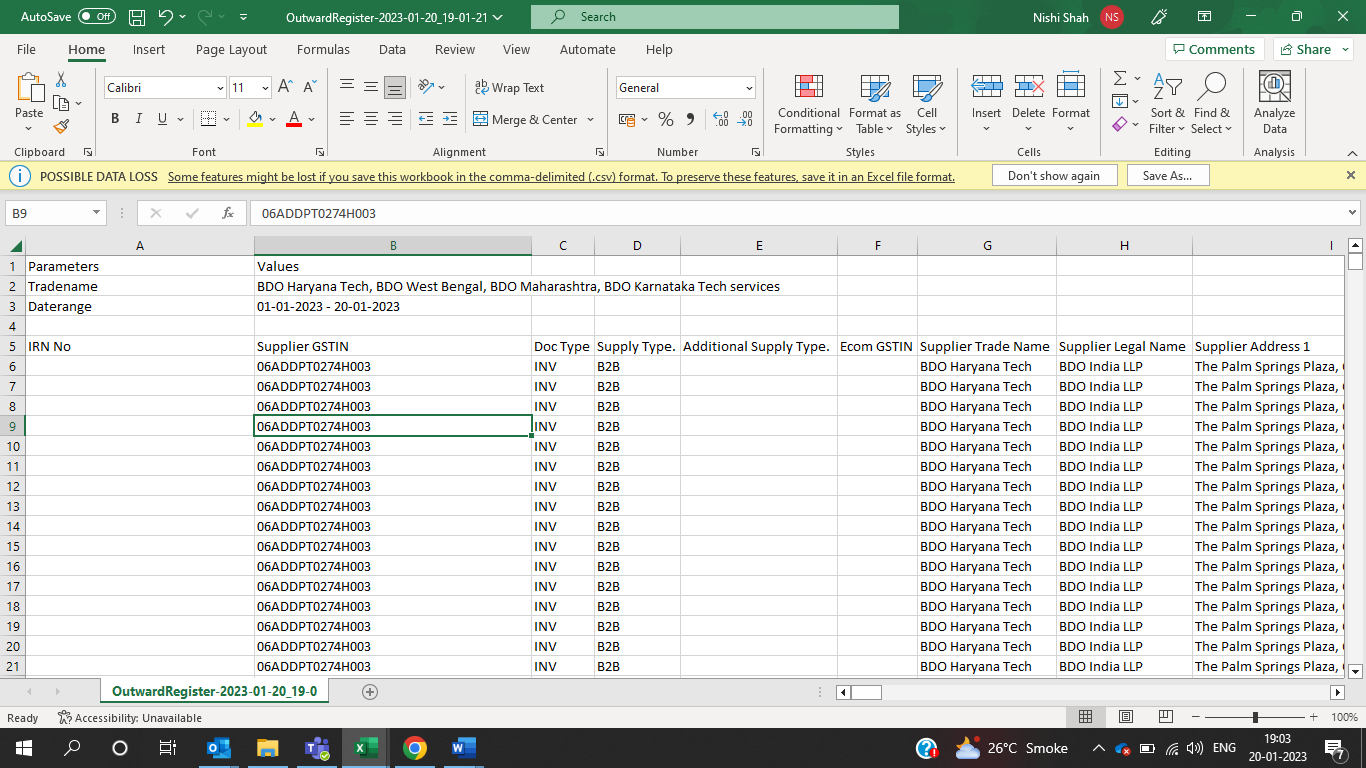Select the OutwardRegister sheet tab
Image resolution: width=1366 pixels, height=768 pixels.
click(x=214, y=690)
